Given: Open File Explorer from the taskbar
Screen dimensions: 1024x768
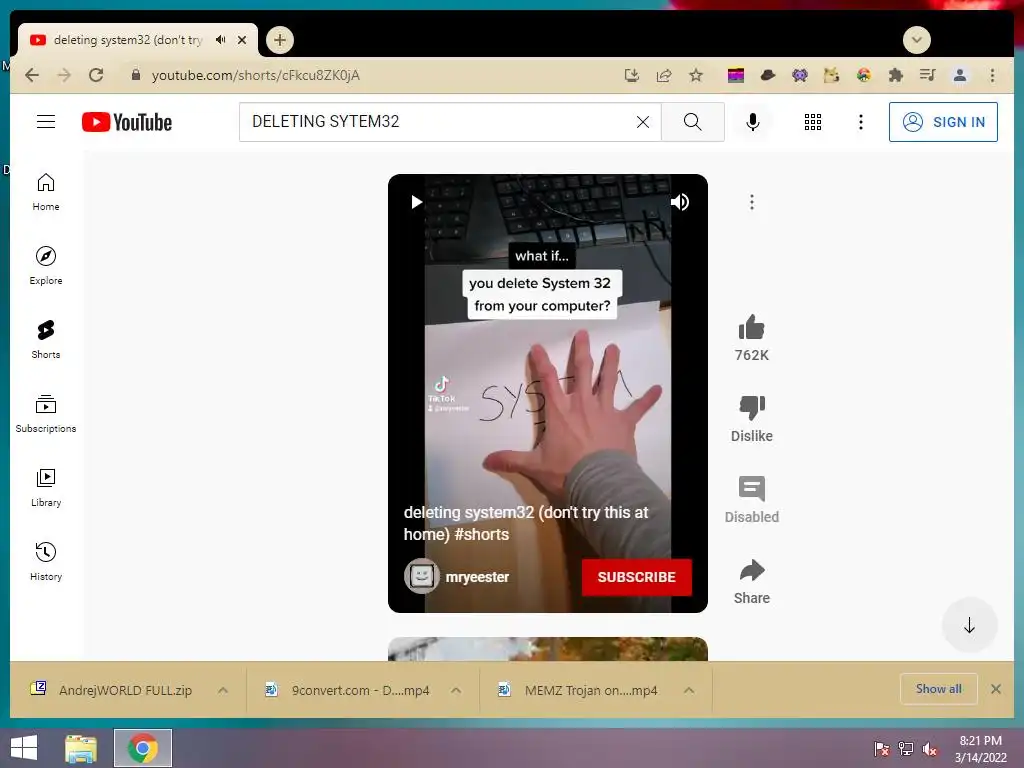Looking at the screenshot, I should click(81, 748).
